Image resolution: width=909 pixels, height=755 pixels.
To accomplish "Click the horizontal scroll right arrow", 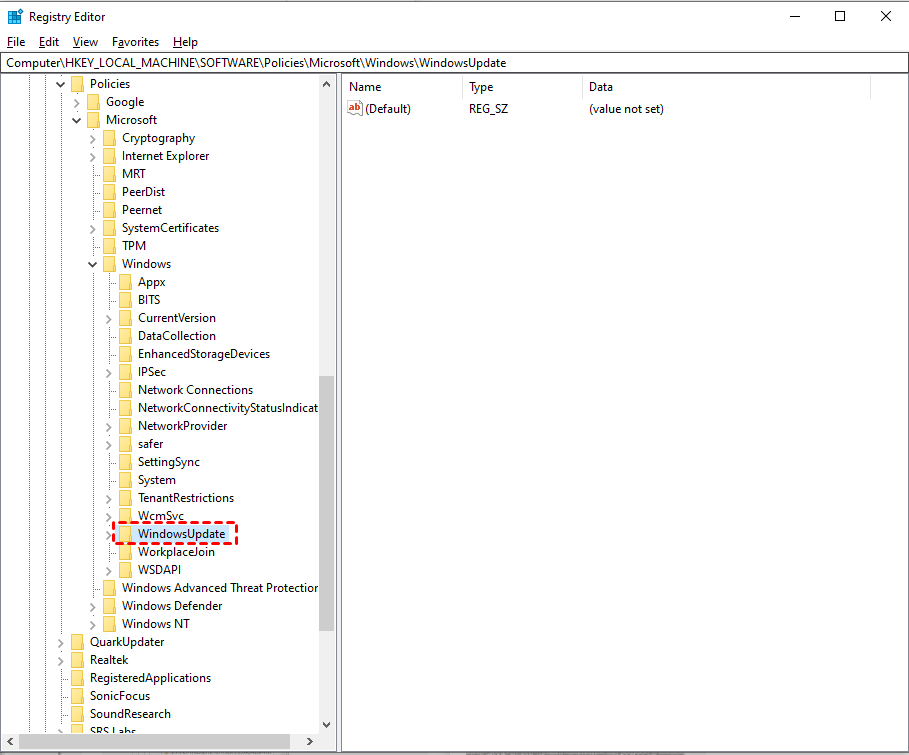I will click(310, 741).
